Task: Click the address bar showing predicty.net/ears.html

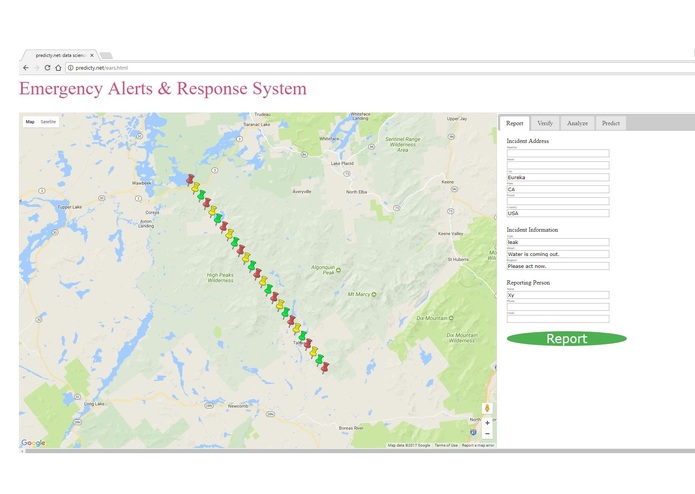Action: coord(381,68)
